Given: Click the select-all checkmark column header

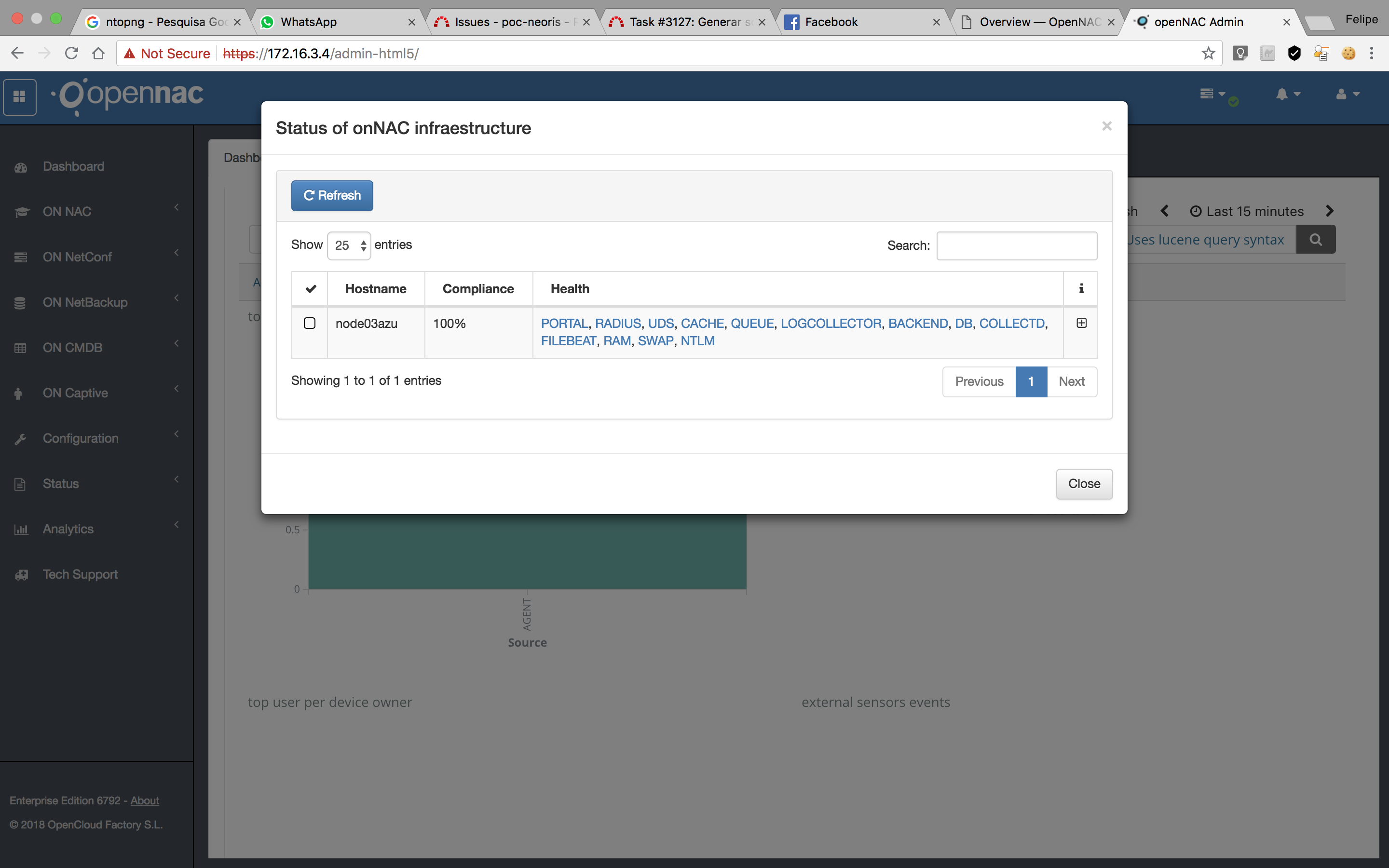Looking at the screenshot, I should [311, 289].
